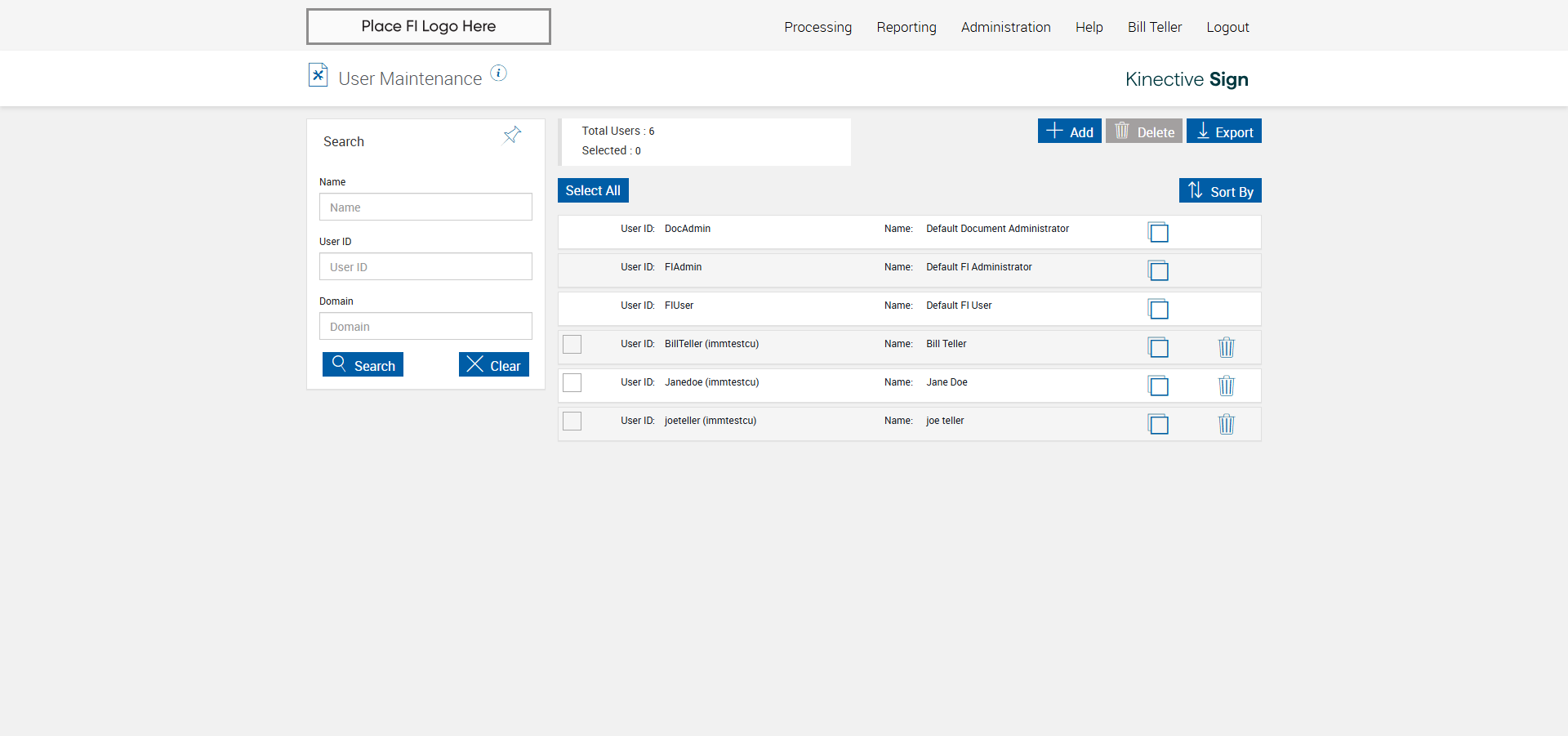This screenshot has height=736, width=1568.
Task: Click the User Maintenance page icon
Action: coord(318,75)
